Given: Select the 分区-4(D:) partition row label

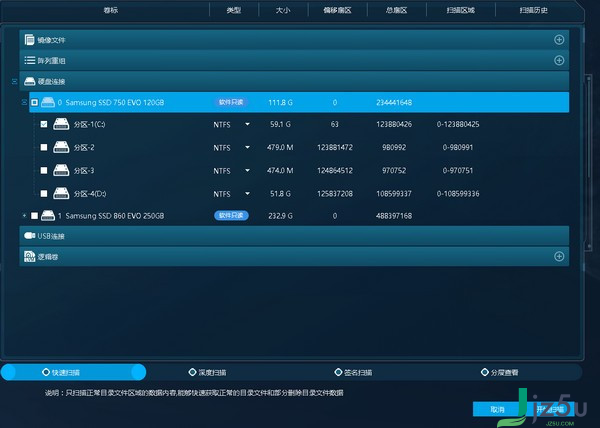Looking at the screenshot, I should click(90, 194).
